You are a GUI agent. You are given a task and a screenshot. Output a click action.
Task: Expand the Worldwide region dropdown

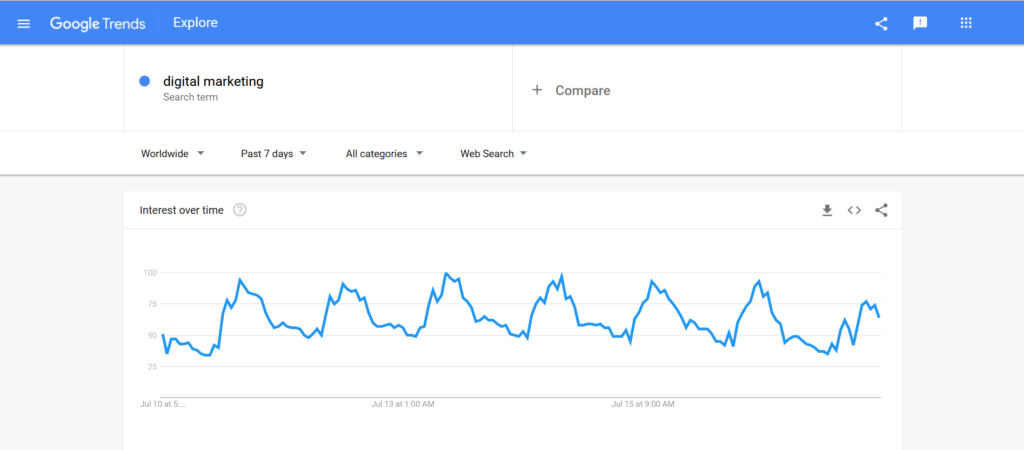[x=172, y=153]
